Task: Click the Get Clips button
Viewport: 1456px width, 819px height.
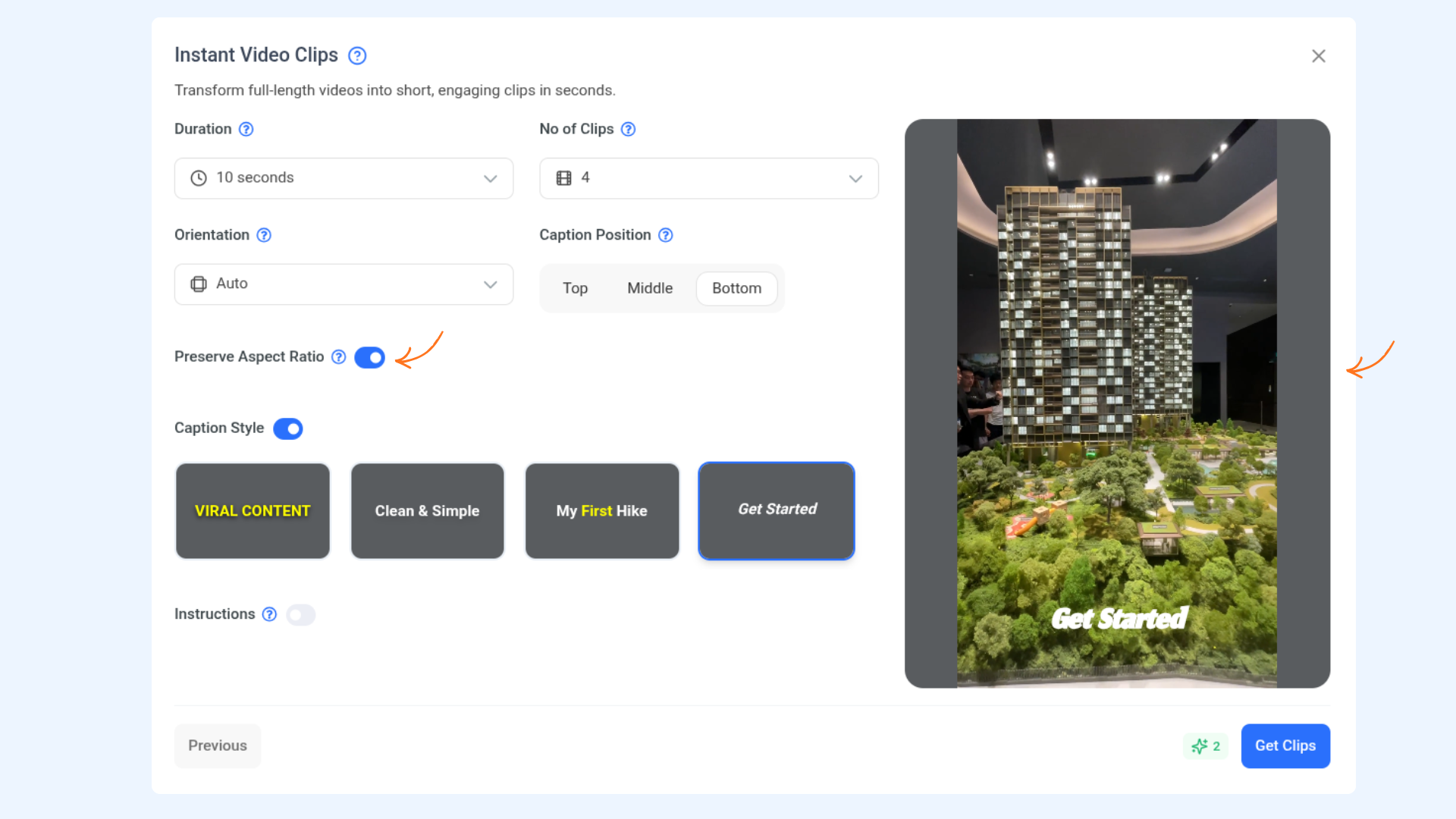Action: click(x=1285, y=746)
